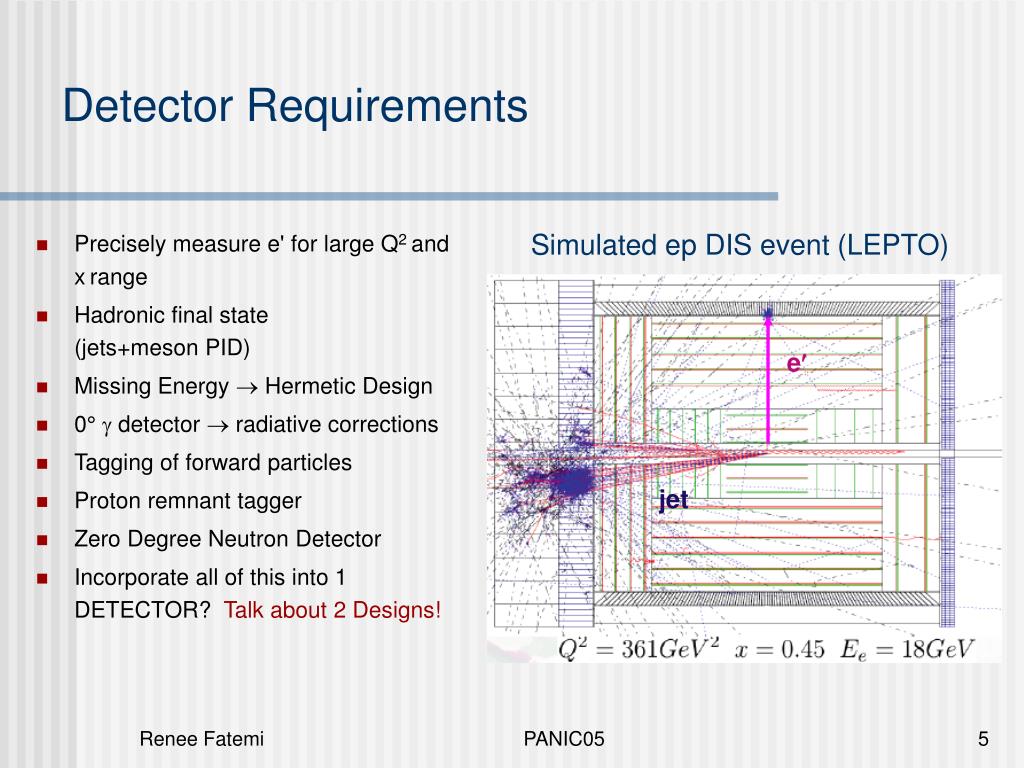Click the magenta e' label in the diagram
Image resolution: width=1024 pixels, height=768 pixels.
[x=796, y=363]
